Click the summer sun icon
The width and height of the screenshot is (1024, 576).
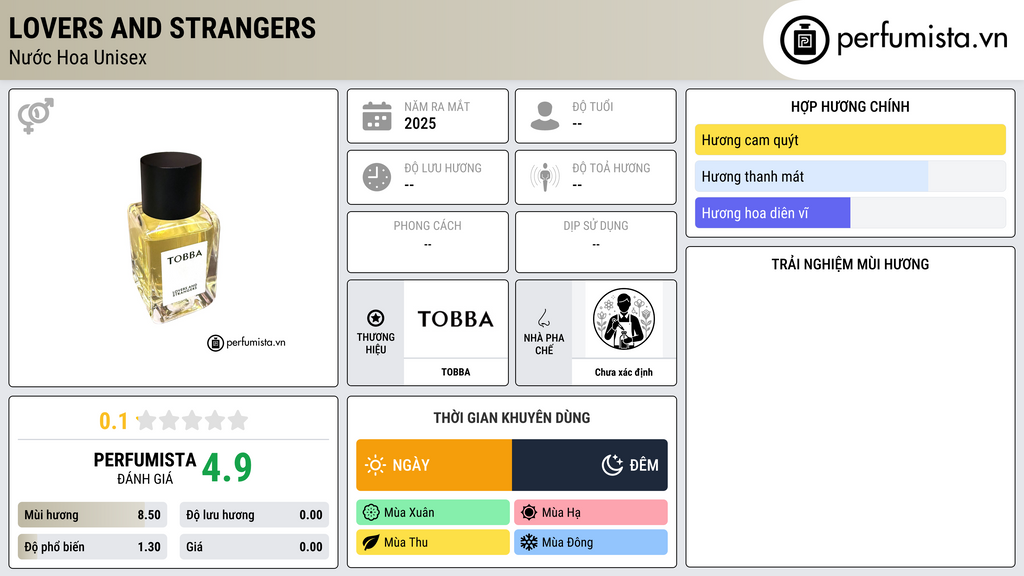coord(529,513)
